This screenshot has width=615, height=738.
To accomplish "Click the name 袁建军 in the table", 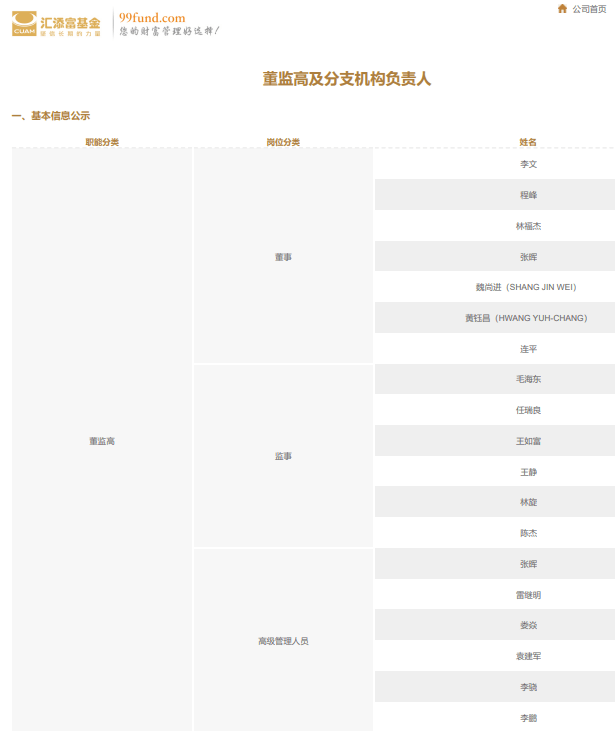I will click(x=528, y=656).
